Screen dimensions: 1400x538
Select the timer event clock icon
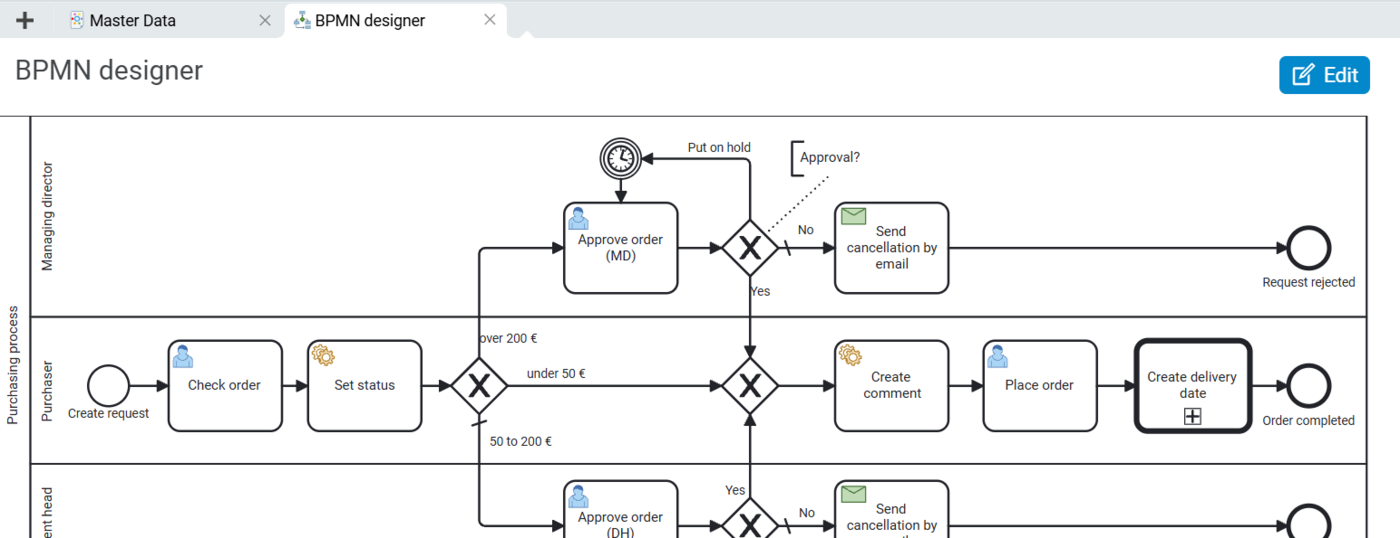coord(620,158)
